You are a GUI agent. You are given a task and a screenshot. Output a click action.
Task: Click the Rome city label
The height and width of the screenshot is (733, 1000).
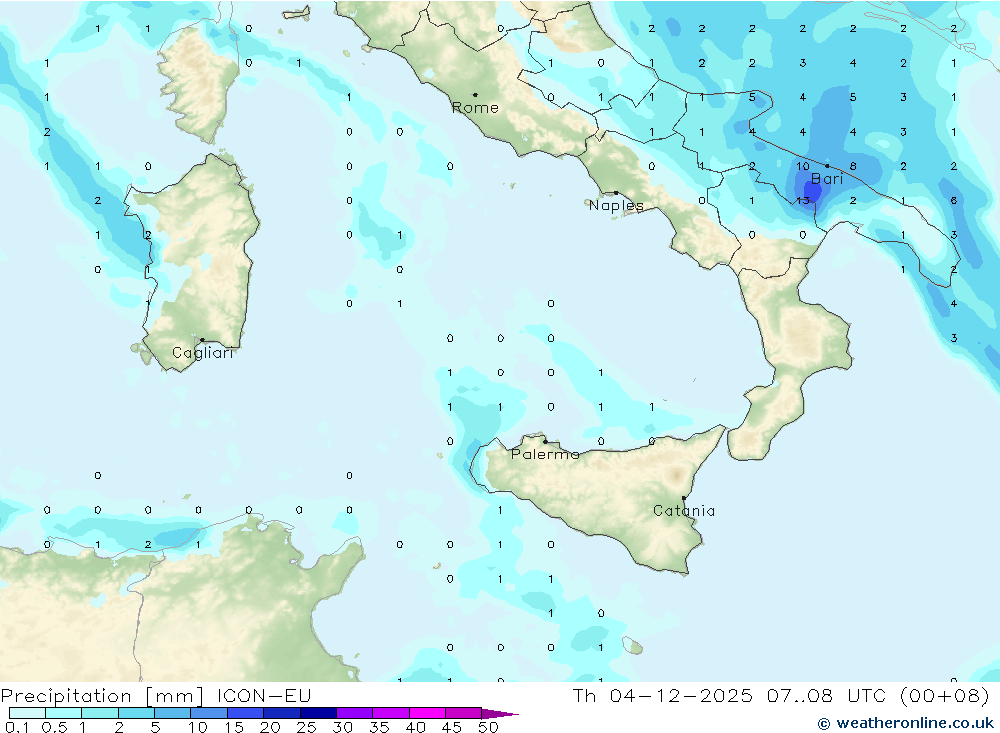point(475,108)
